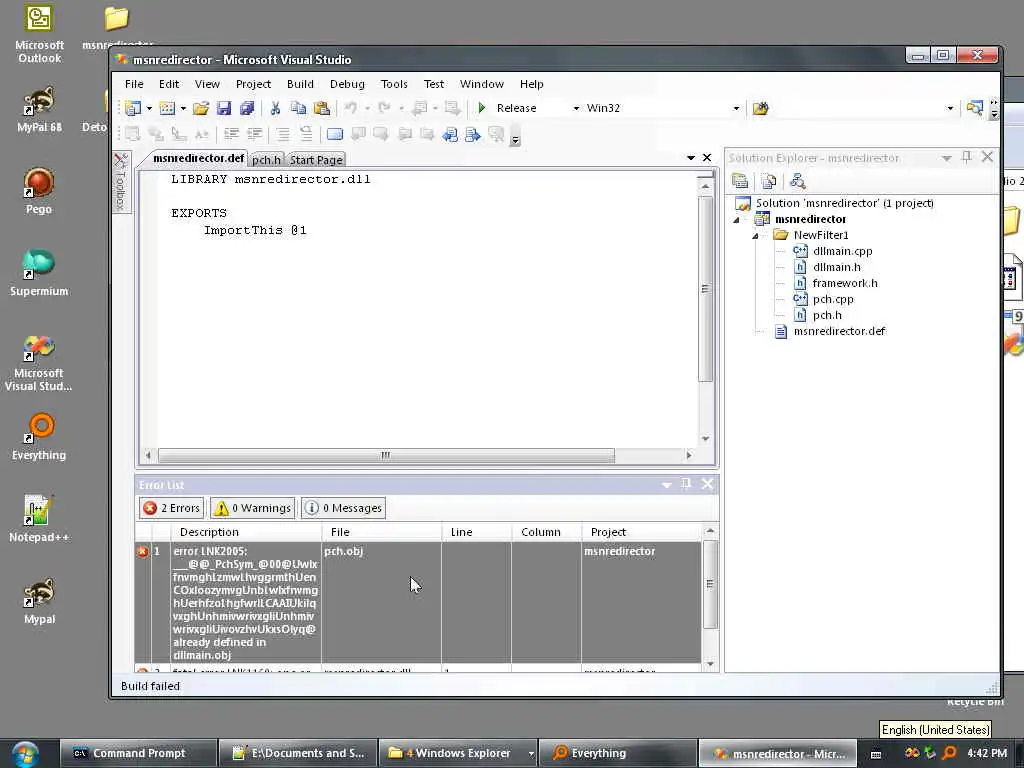
Task: Click the Redo arrow icon
Action: pos(384,108)
